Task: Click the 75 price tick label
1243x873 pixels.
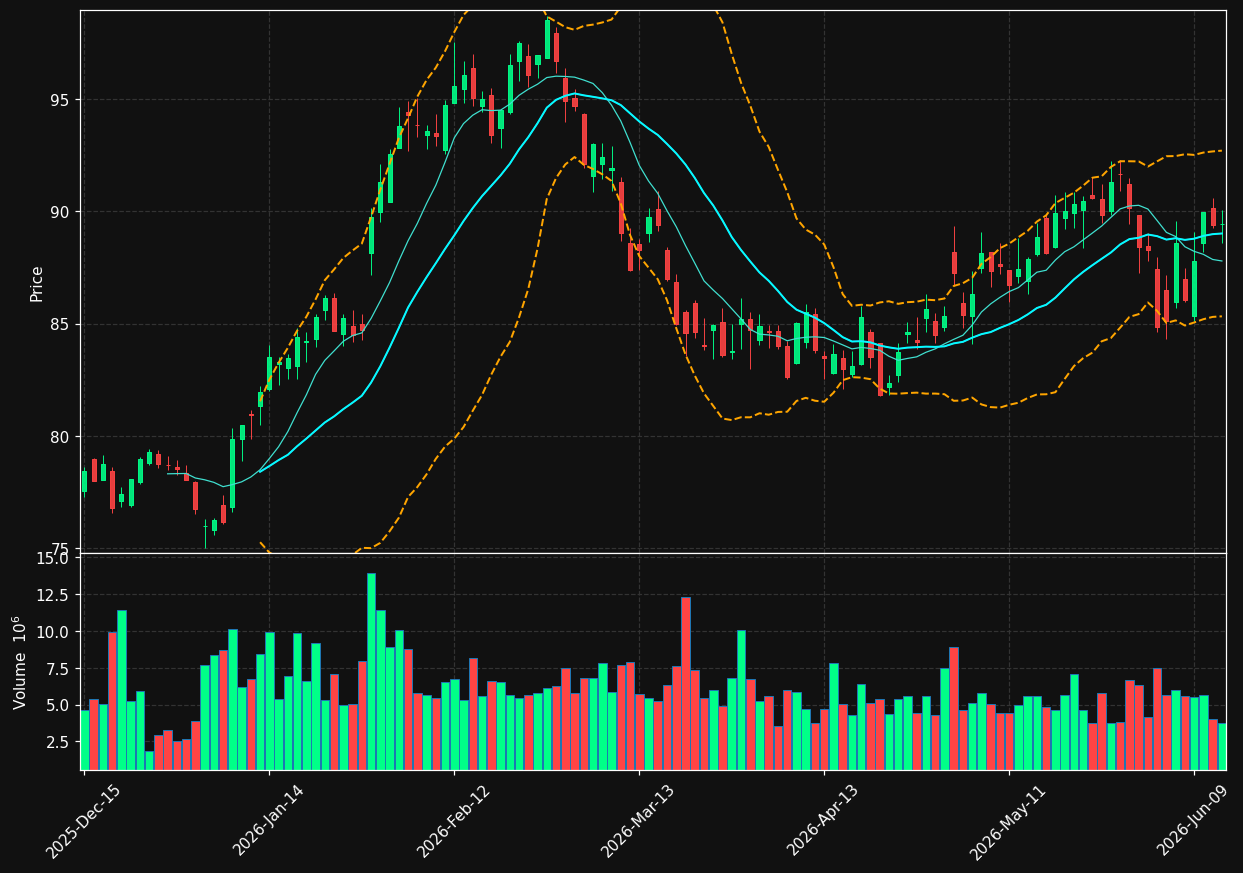Action: (61, 549)
